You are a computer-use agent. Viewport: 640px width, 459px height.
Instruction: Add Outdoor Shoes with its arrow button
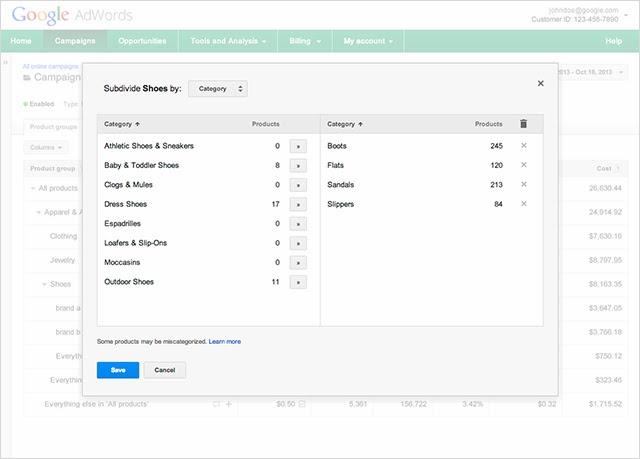(x=298, y=282)
